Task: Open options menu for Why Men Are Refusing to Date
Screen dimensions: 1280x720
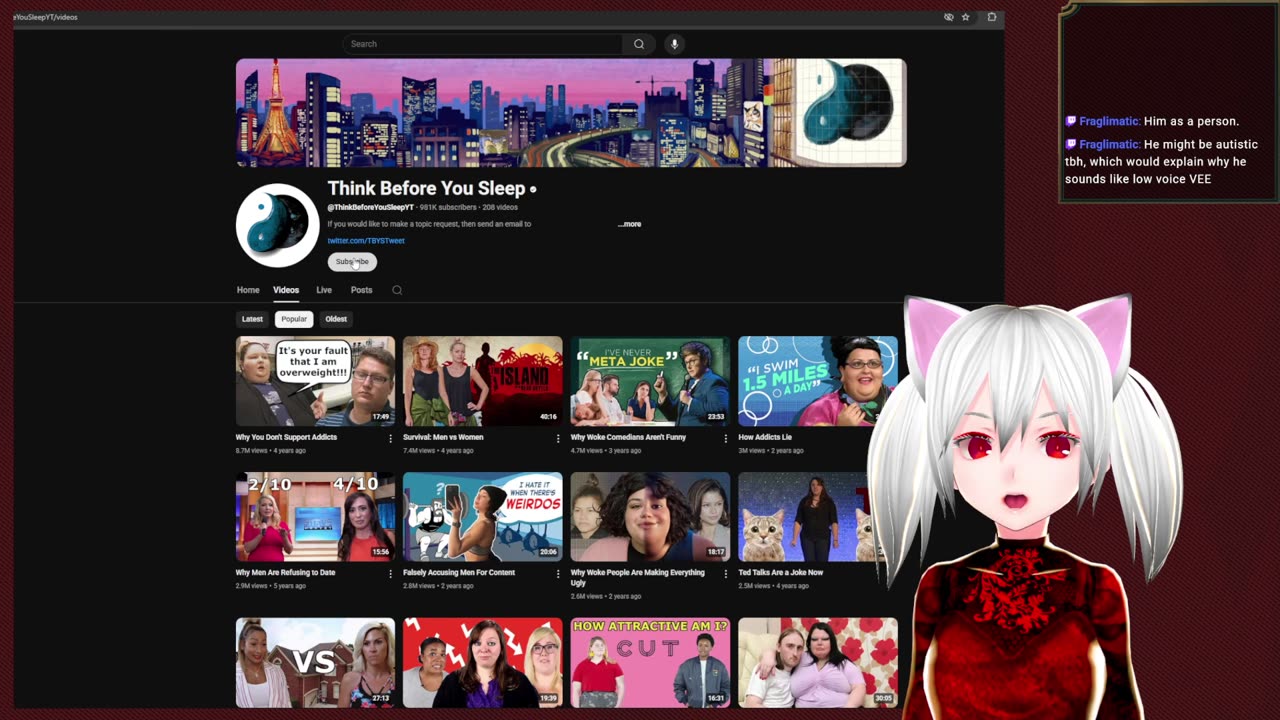Action: tap(390, 574)
